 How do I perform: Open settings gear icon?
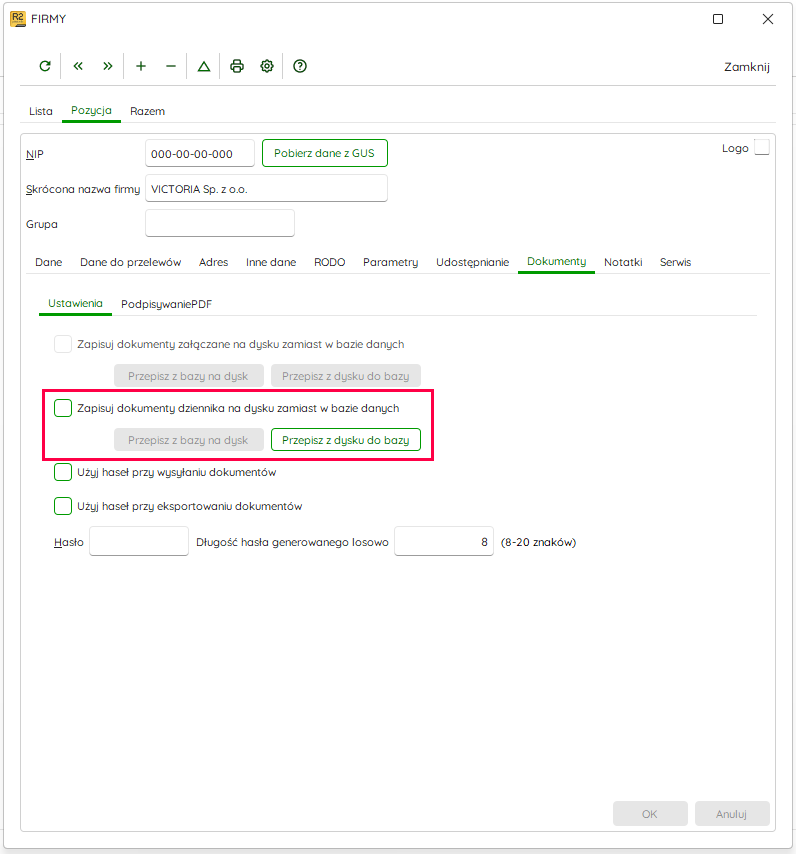coord(267,66)
